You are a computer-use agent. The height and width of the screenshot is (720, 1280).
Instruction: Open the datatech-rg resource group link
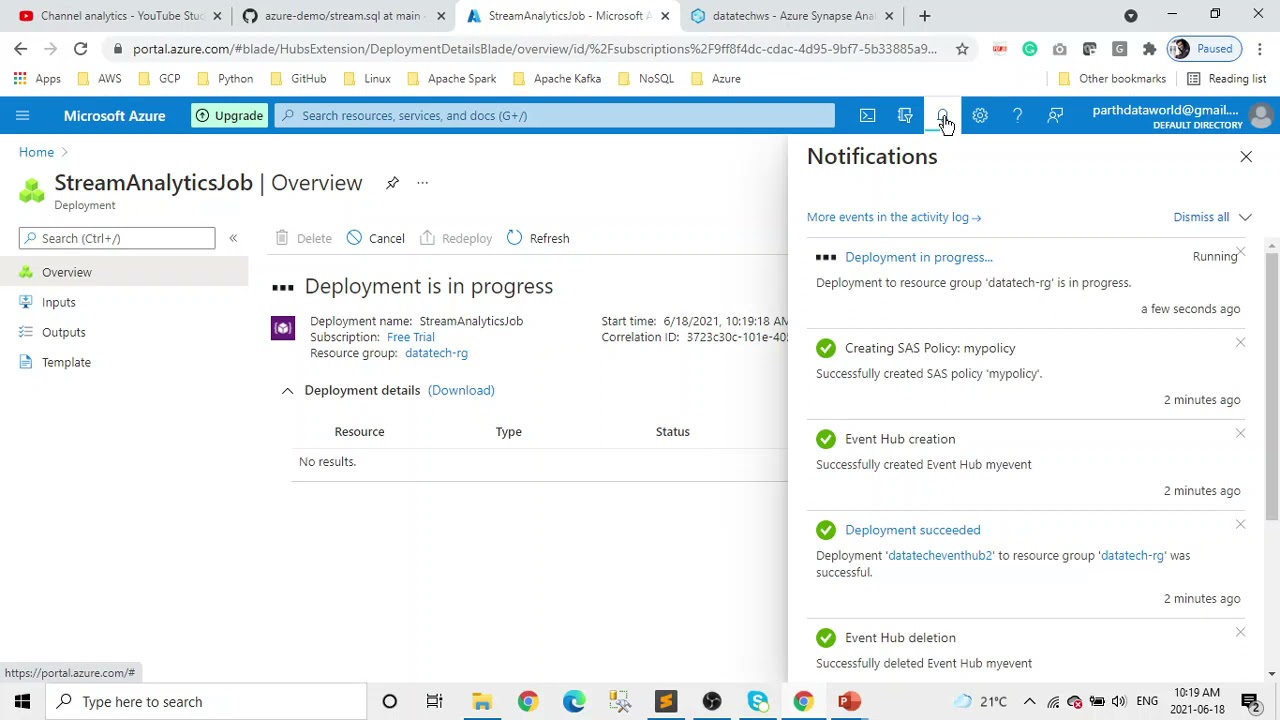tap(436, 353)
